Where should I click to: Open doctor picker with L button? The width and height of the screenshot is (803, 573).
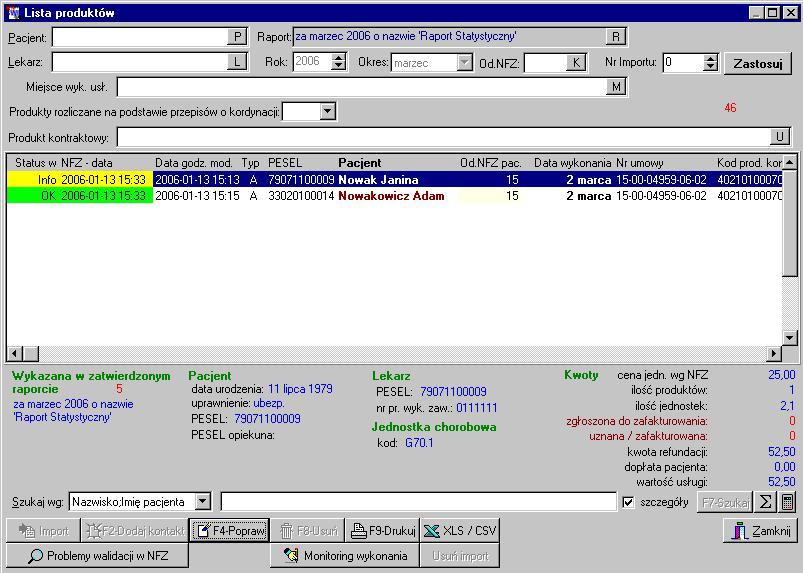tap(237, 62)
